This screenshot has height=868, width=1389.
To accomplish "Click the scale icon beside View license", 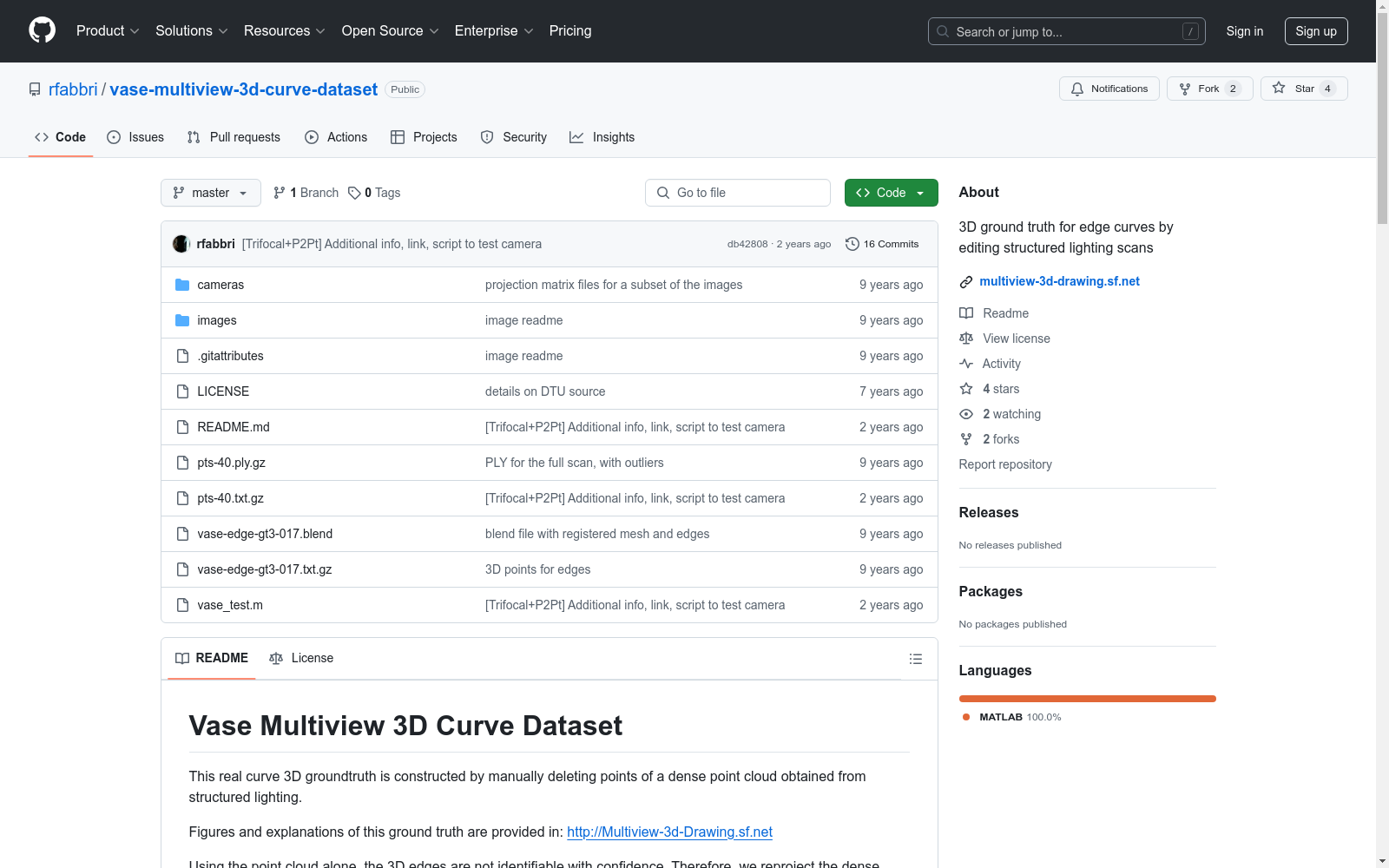I will pyautogui.click(x=966, y=339).
